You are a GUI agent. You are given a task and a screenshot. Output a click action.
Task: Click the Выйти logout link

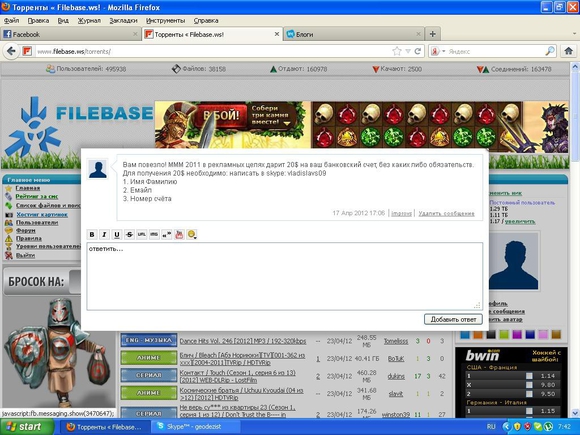[26, 255]
